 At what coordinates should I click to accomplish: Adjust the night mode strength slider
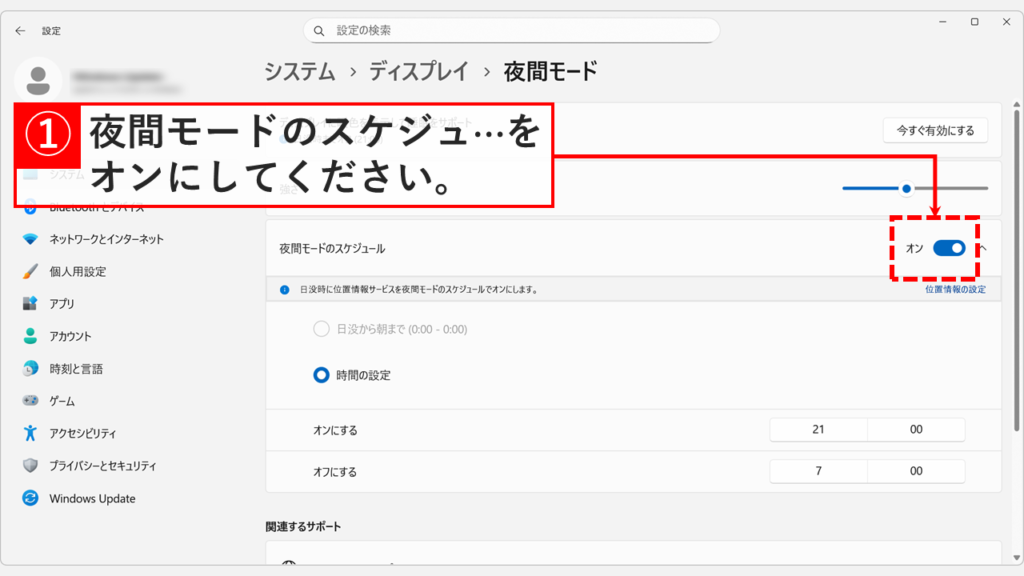point(907,188)
